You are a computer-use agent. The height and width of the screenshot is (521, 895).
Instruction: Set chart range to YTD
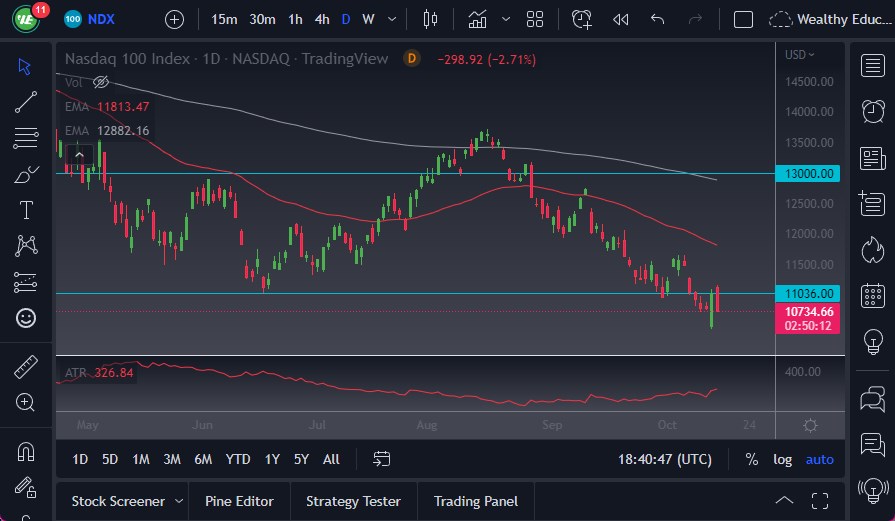pyautogui.click(x=238, y=459)
